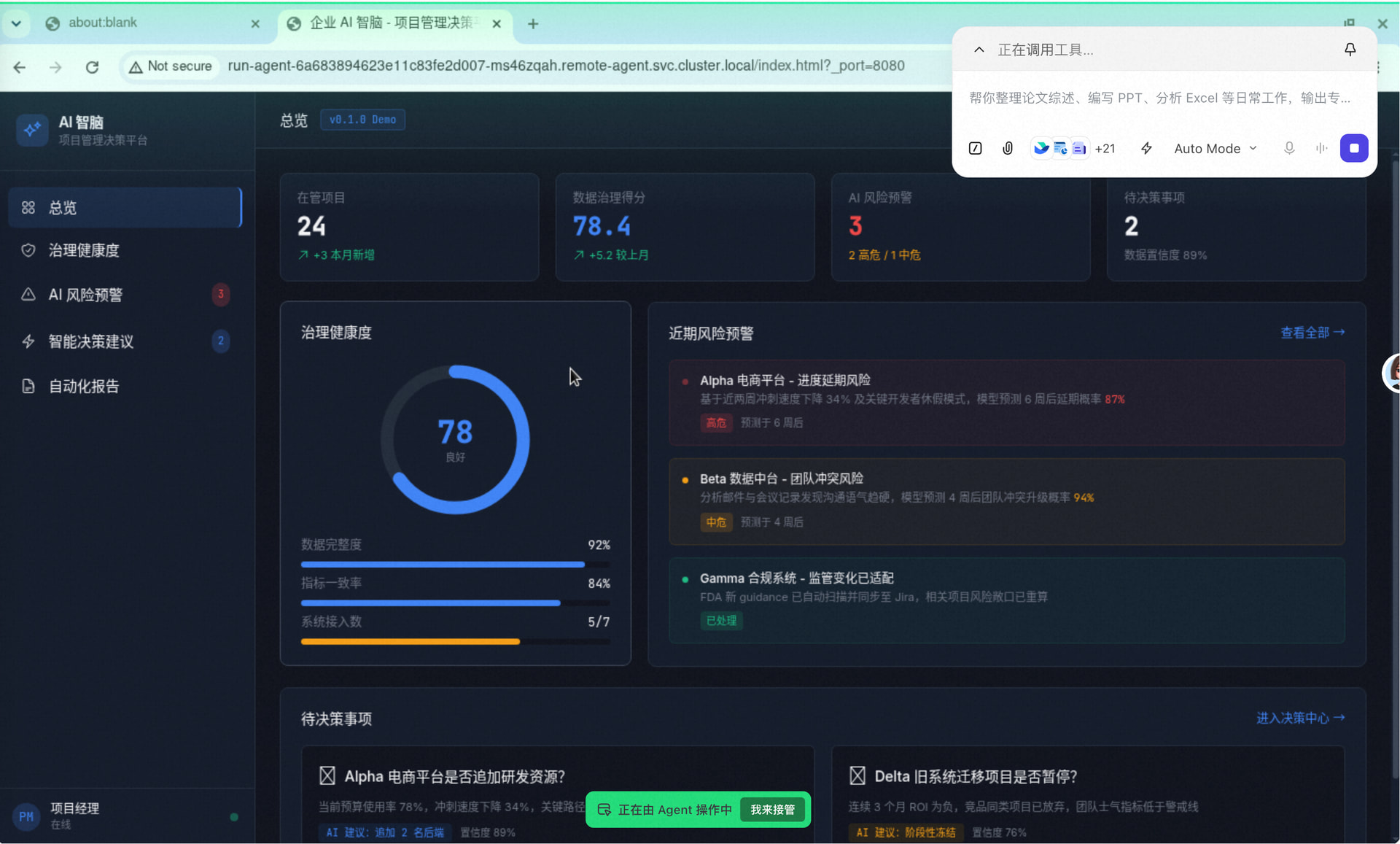1400x844 pixels.
Task: Click the v0.1.0 Demo version badge
Action: (362, 120)
